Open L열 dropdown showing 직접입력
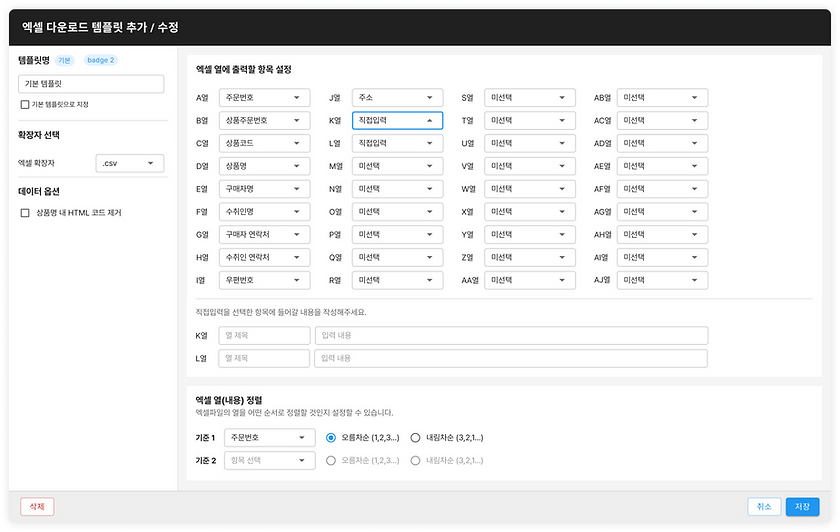This screenshot has height=532, width=840. click(x=398, y=144)
